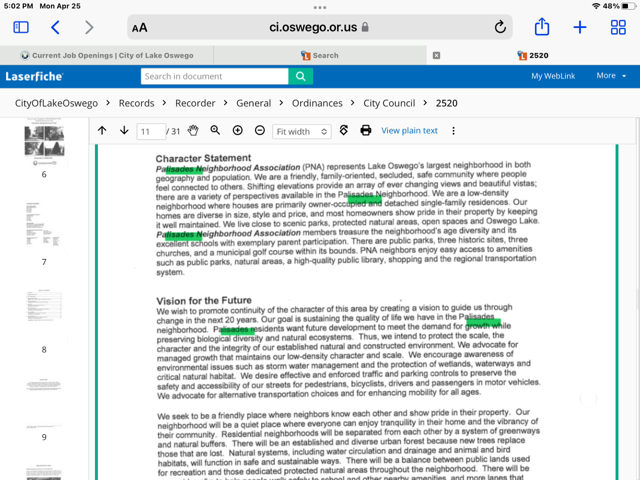This screenshot has width=640, height=480.
Task: Navigate to City Council breadcrumb
Action: click(x=389, y=103)
